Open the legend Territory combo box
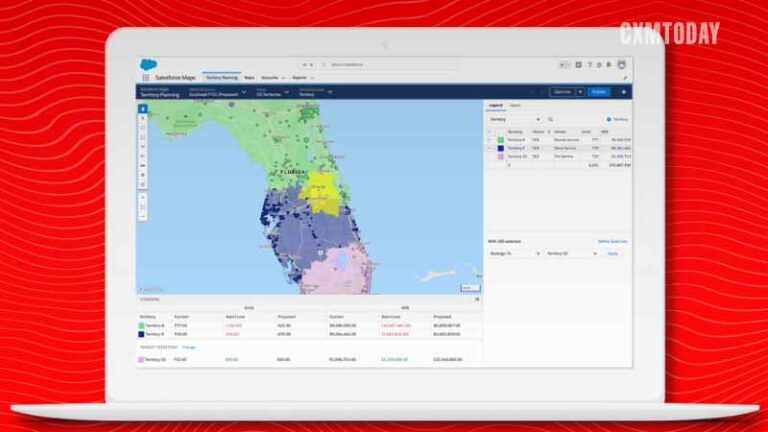 [514, 120]
